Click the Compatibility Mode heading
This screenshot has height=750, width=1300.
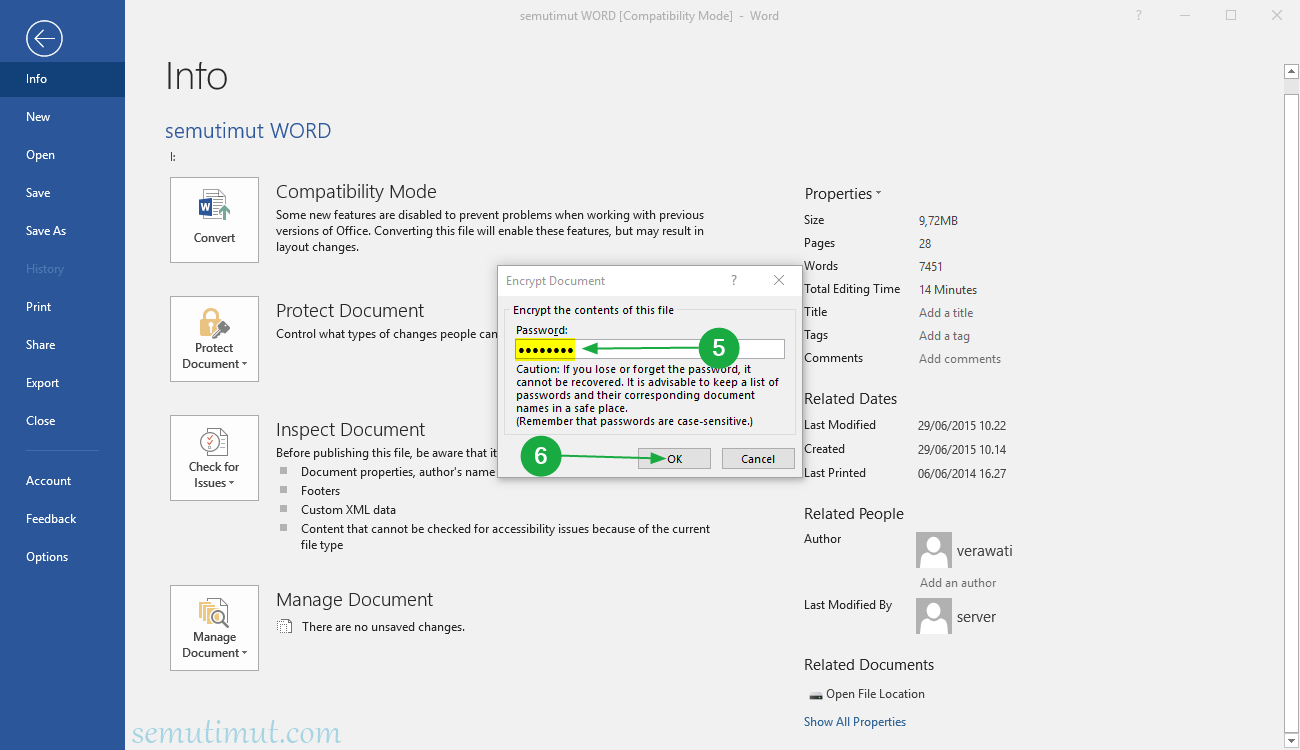click(x=356, y=192)
